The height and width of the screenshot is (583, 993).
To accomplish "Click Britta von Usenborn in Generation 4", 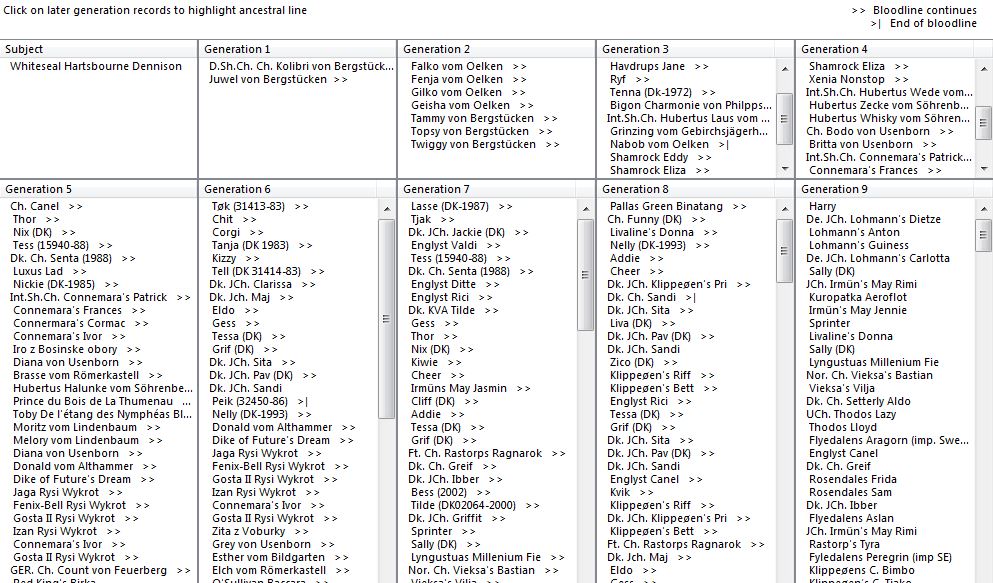I will (x=872, y=144).
